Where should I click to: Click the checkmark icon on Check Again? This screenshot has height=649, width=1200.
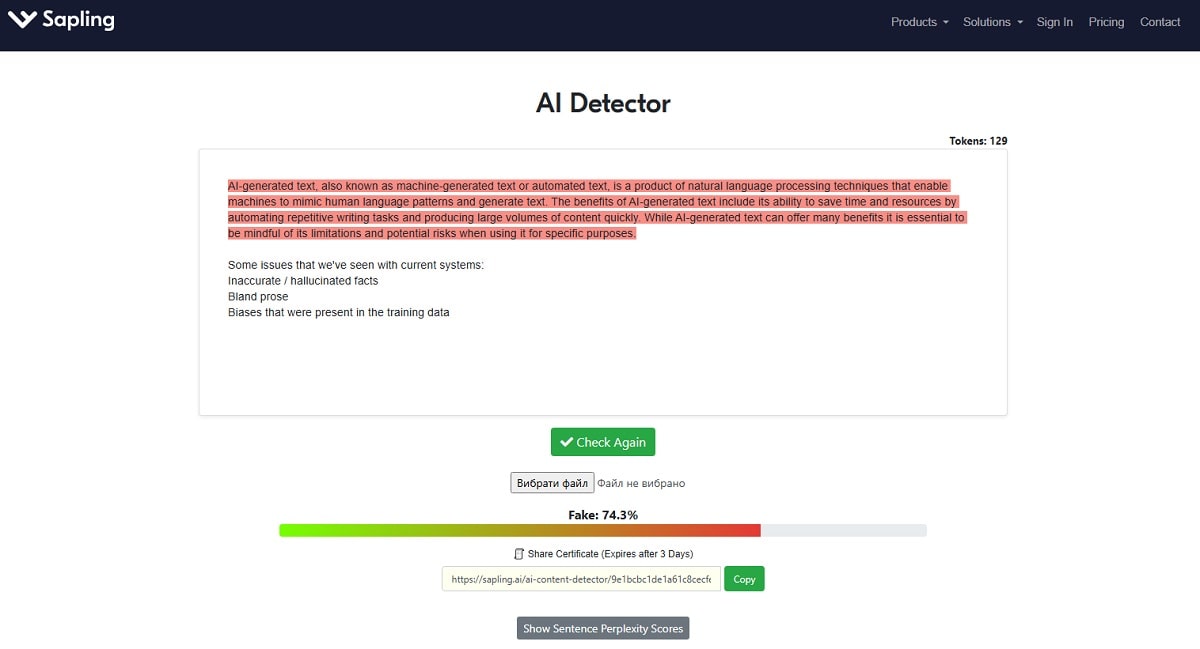tap(568, 441)
